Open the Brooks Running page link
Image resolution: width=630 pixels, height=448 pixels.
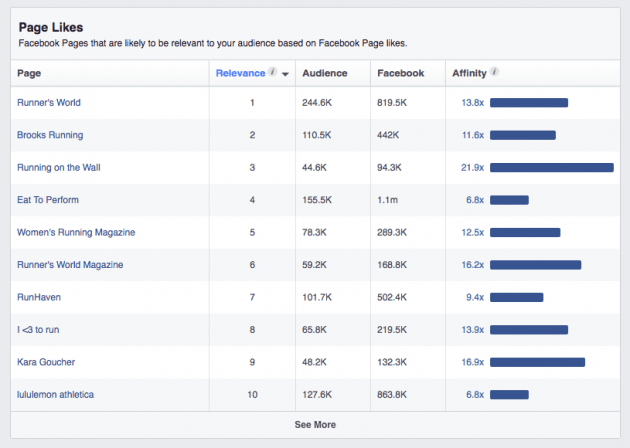point(50,135)
